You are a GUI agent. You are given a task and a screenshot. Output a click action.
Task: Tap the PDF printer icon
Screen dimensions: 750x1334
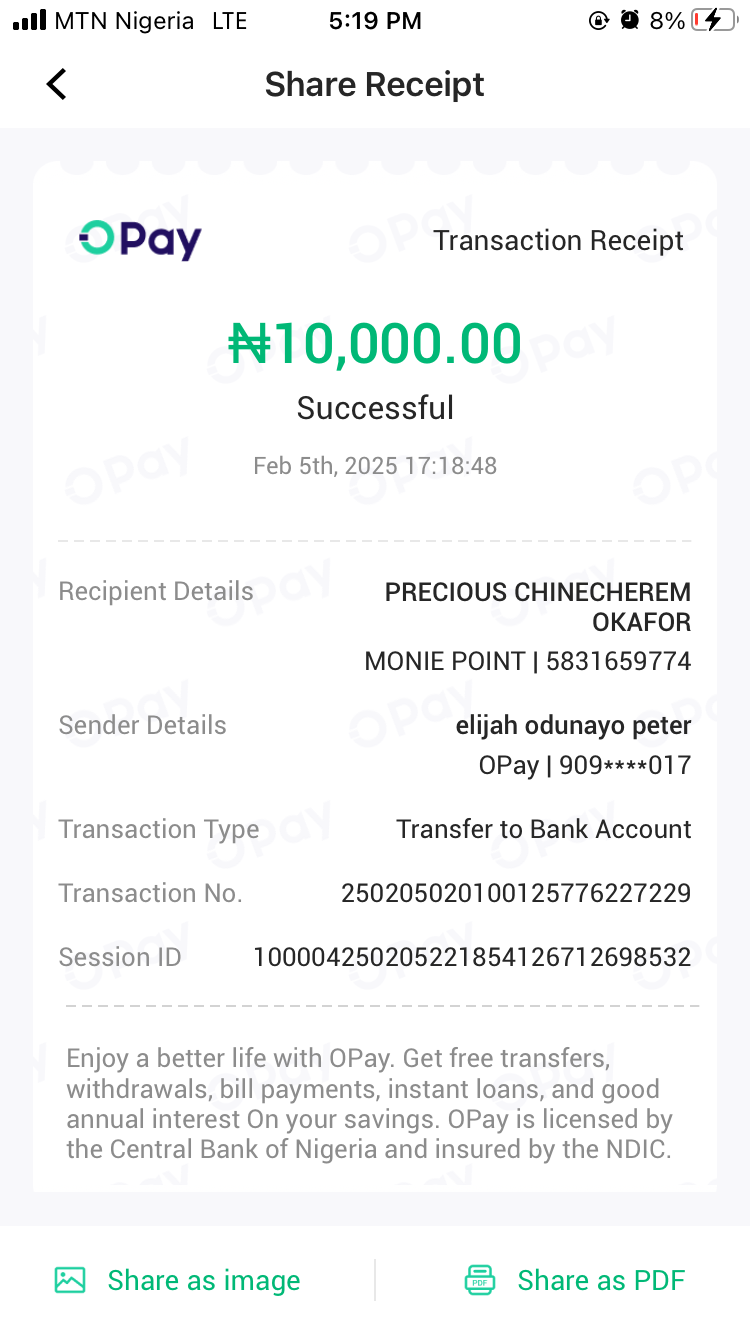480,1280
